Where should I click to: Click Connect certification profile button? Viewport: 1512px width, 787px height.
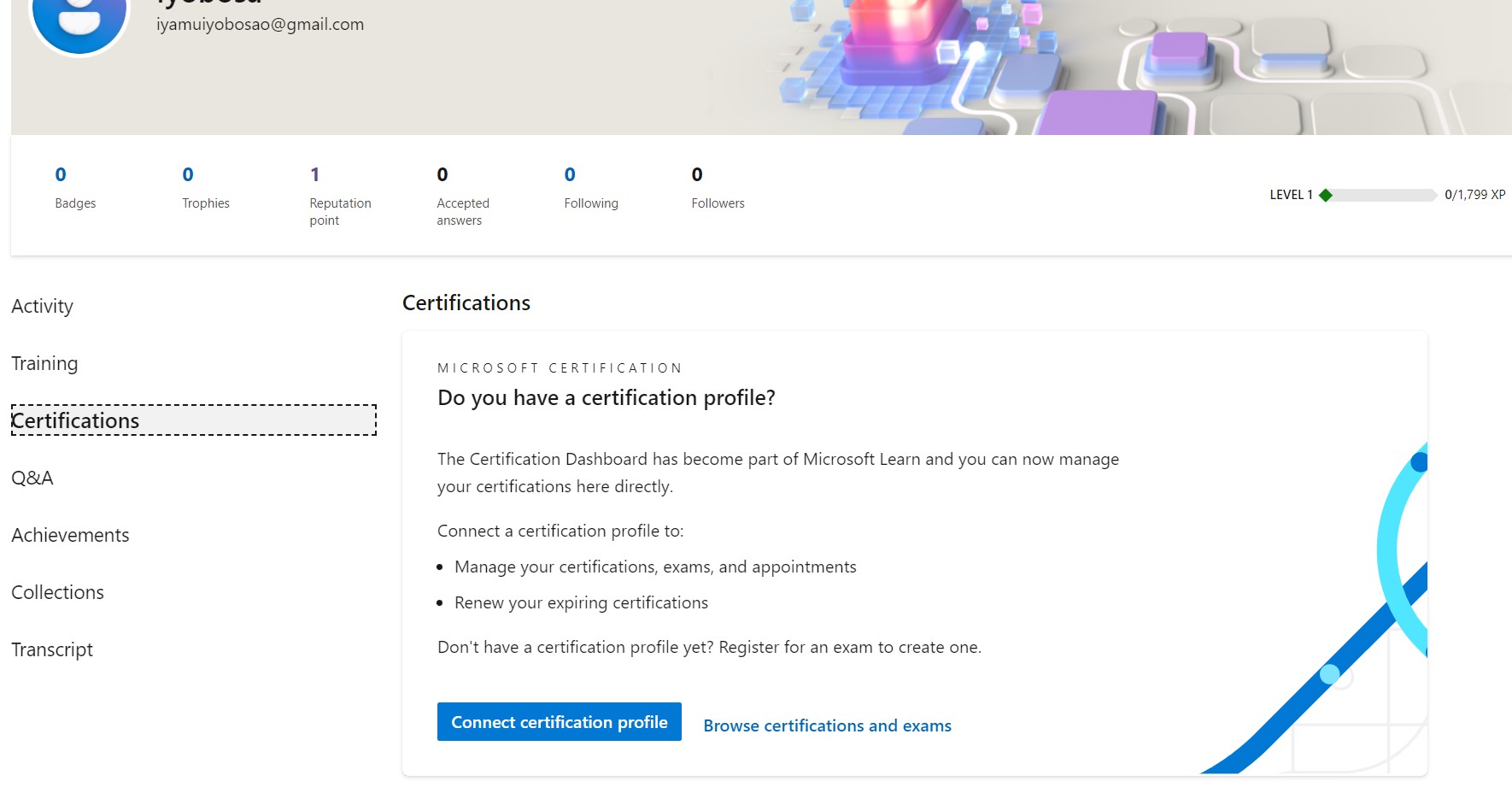560,722
